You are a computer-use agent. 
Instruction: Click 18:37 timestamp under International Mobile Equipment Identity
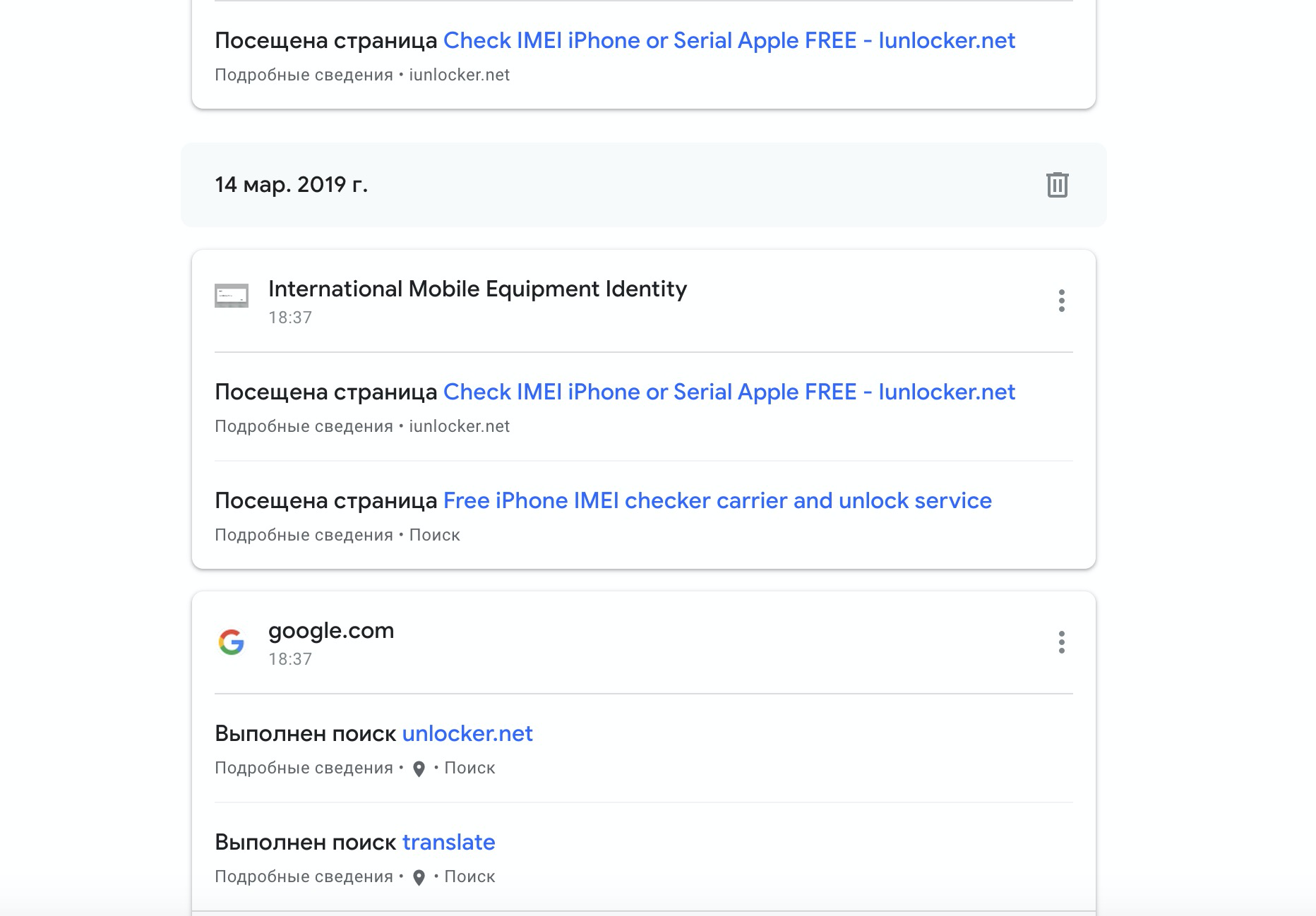coord(290,318)
